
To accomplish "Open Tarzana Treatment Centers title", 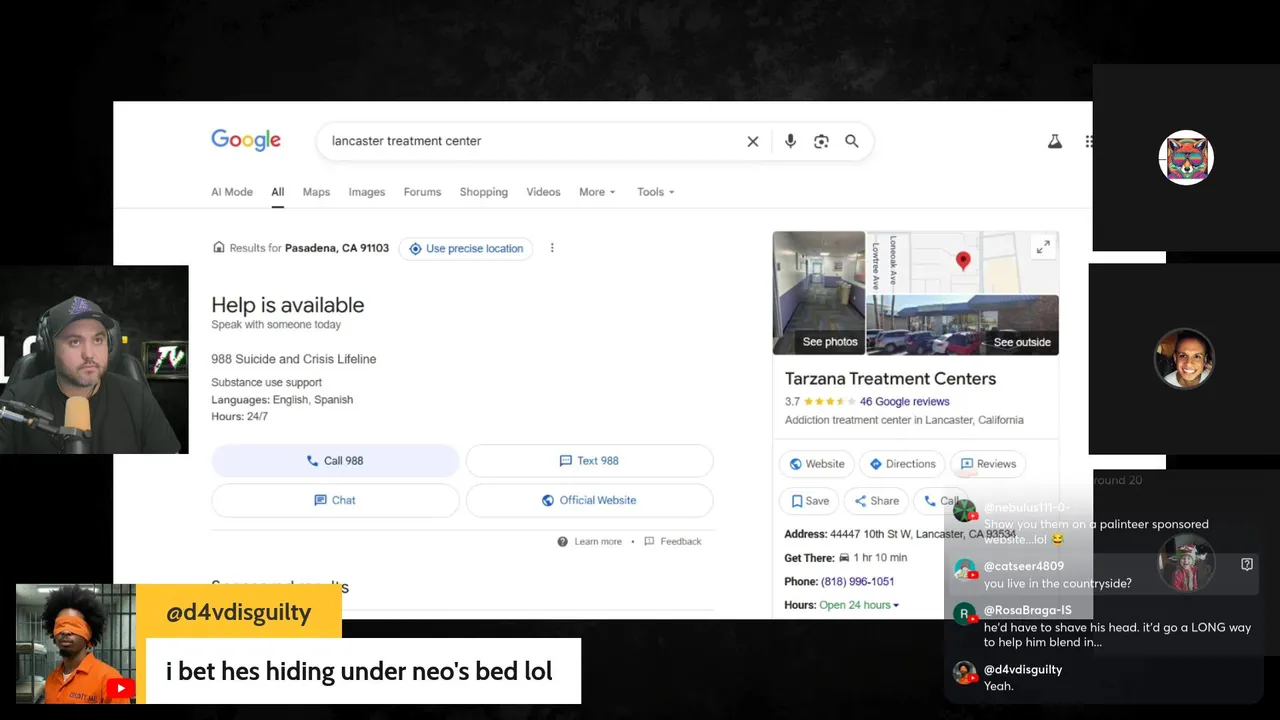I will point(890,379).
